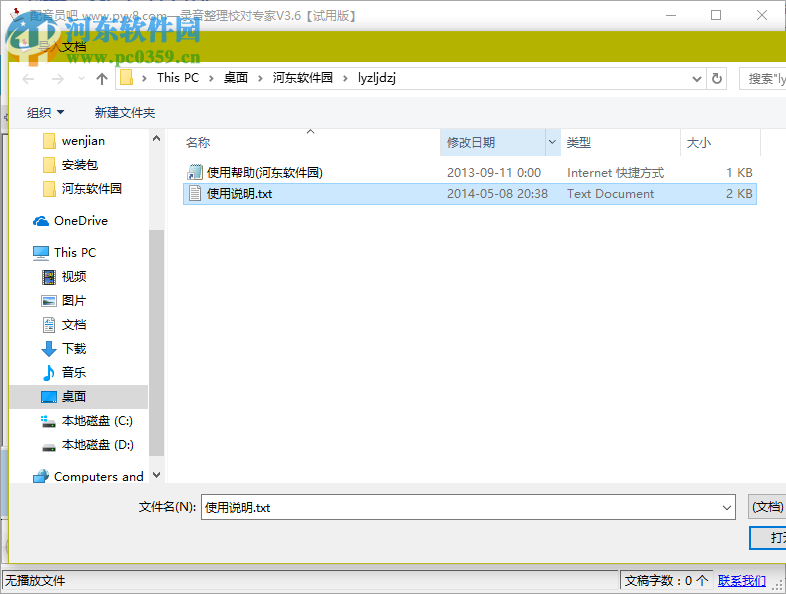Screen dimensions: 786x594
Task: Refresh the current folder view
Action: 717,79
